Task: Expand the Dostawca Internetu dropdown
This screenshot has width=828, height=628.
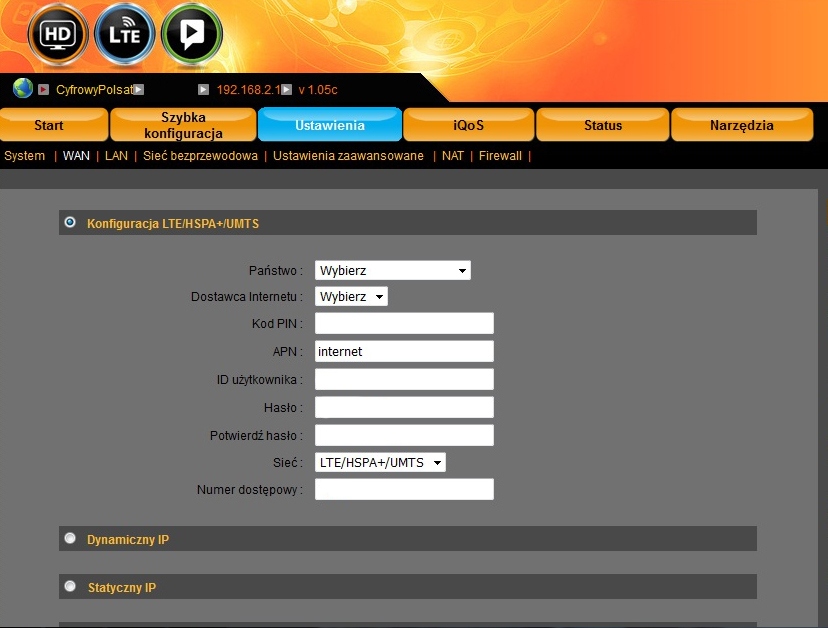Action: coord(351,297)
